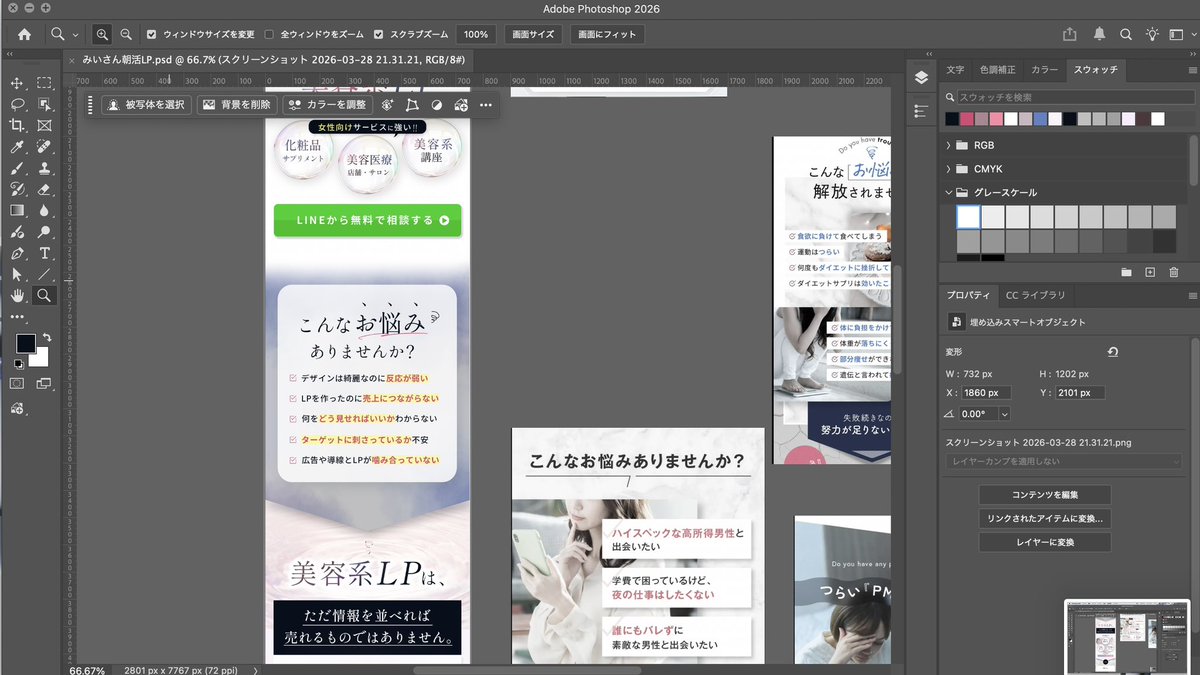
Task: Expand the CMYK swatch group
Action: (948, 169)
